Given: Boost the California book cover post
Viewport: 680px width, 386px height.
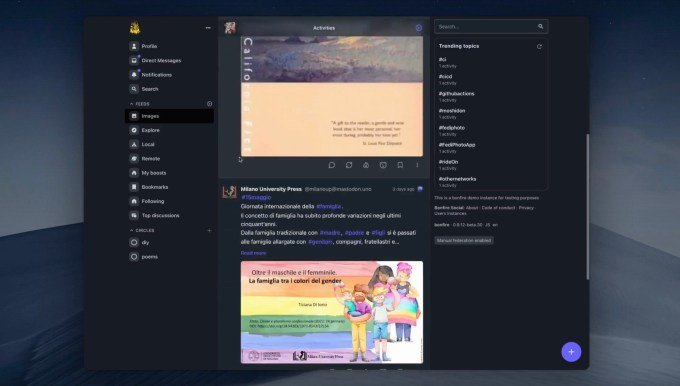Looking at the screenshot, I should (x=349, y=165).
